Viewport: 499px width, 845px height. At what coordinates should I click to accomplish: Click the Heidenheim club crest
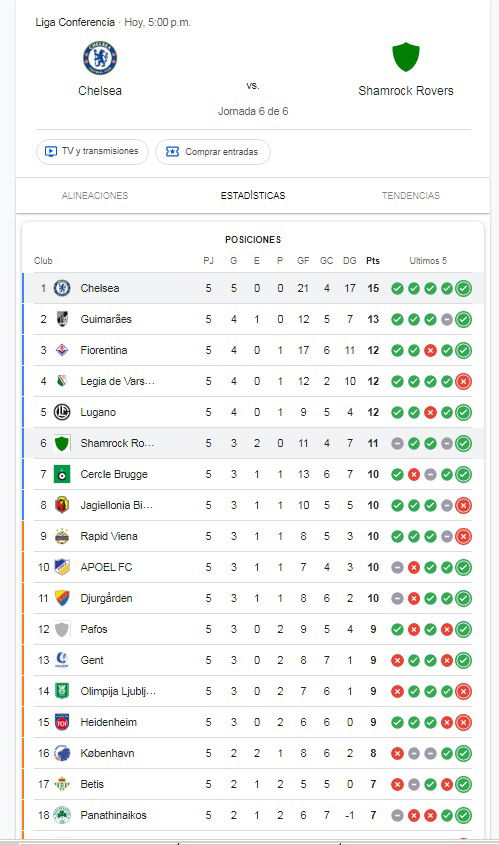[x=63, y=722]
